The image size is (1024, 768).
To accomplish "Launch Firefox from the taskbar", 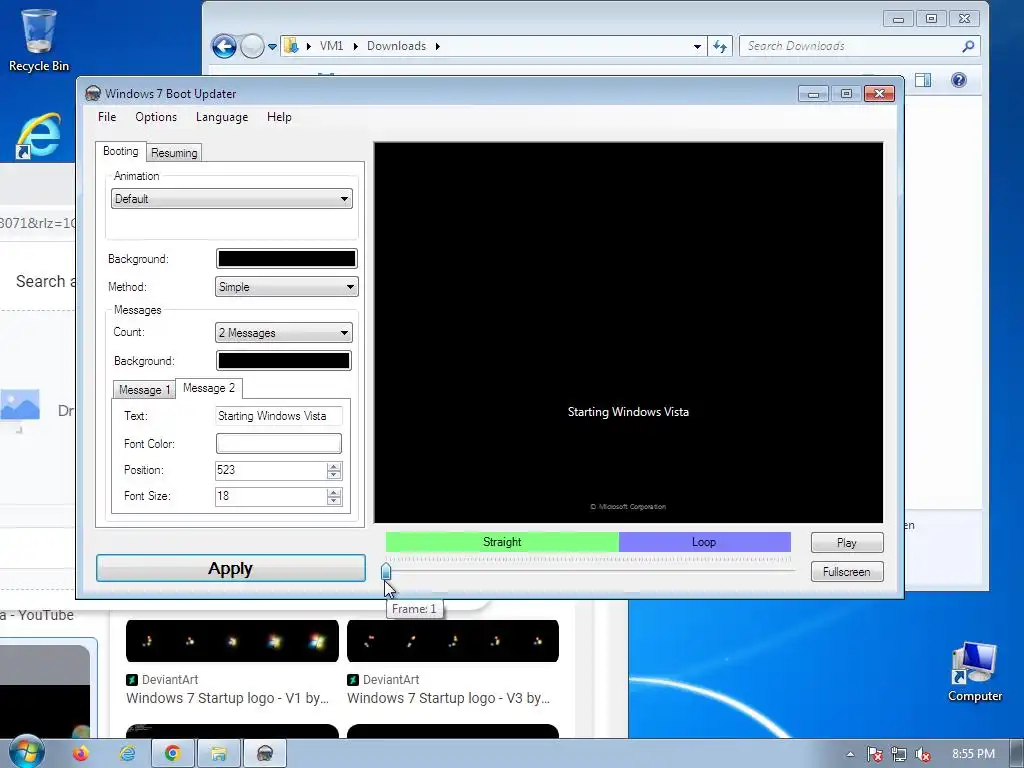I will tap(81, 754).
